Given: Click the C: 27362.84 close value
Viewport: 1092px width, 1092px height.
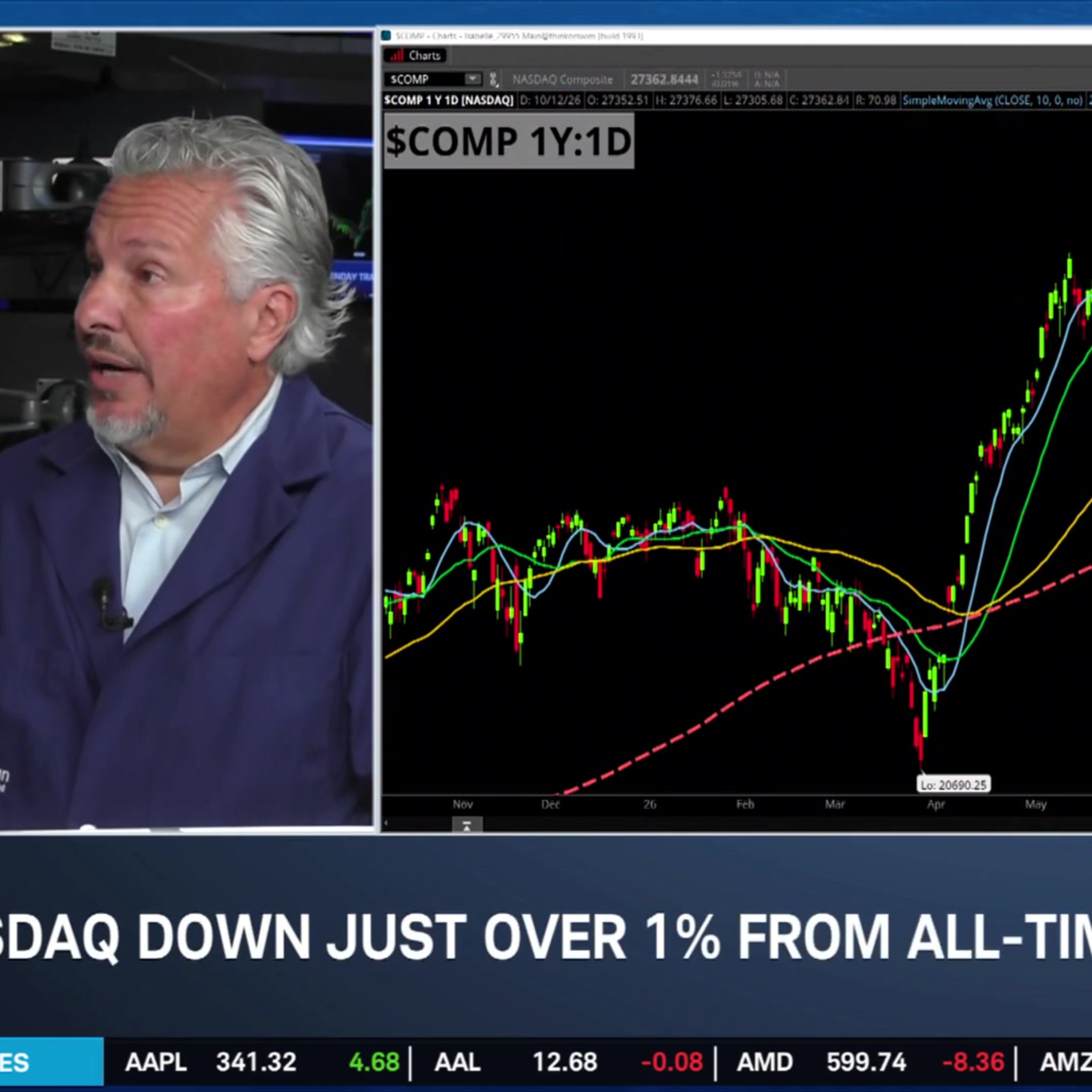Looking at the screenshot, I should coord(819,100).
